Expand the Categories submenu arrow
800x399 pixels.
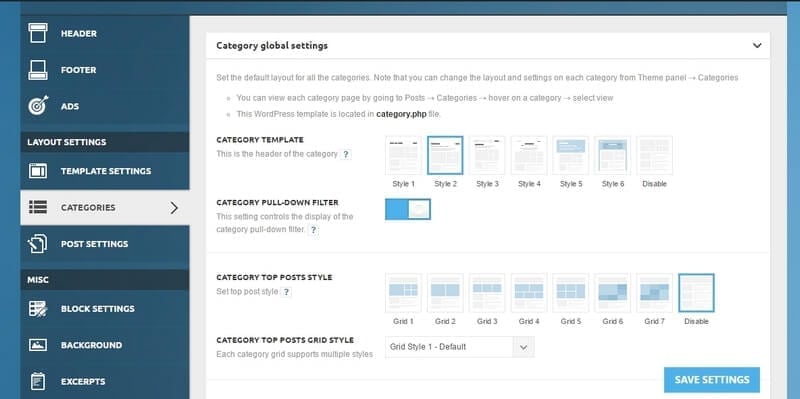174,208
